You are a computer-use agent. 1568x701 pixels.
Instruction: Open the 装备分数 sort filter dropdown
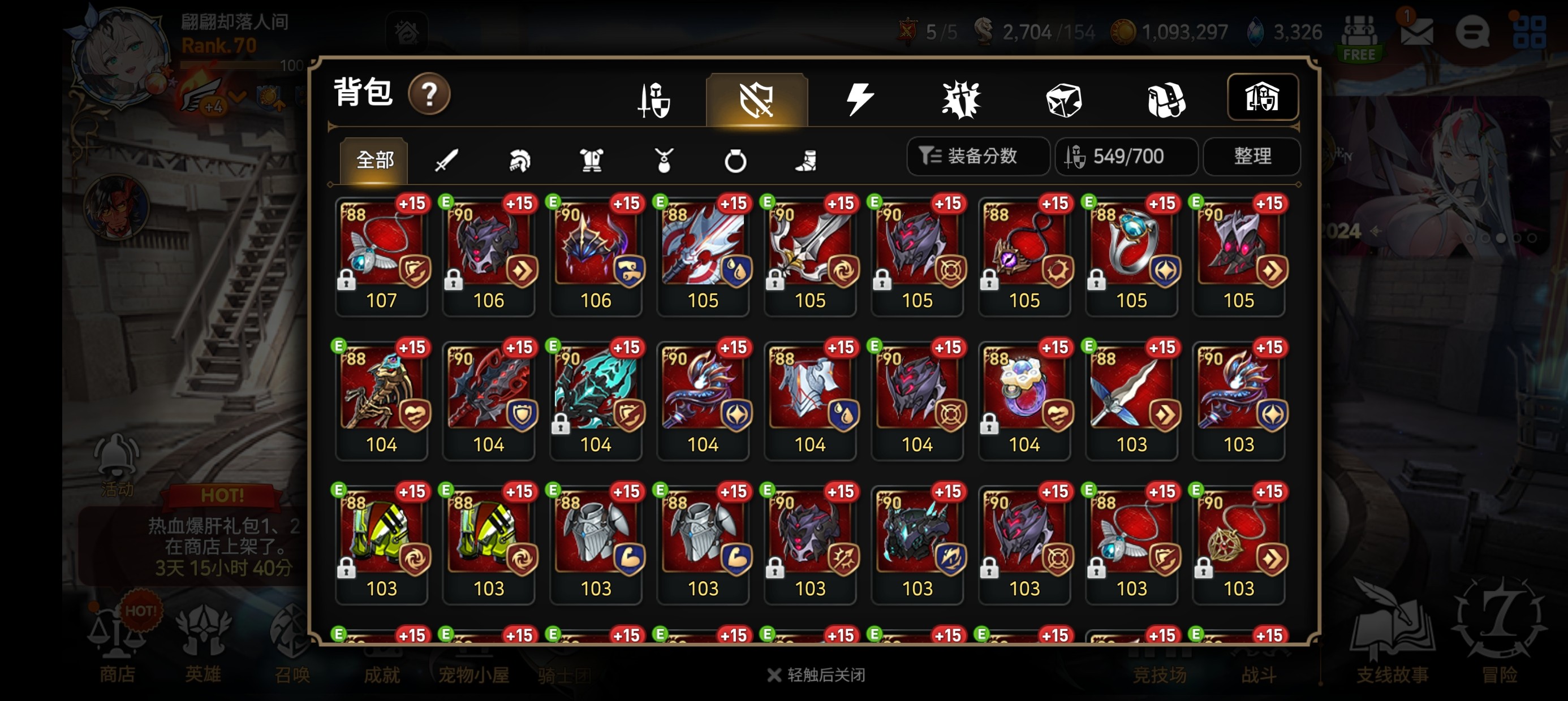978,157
